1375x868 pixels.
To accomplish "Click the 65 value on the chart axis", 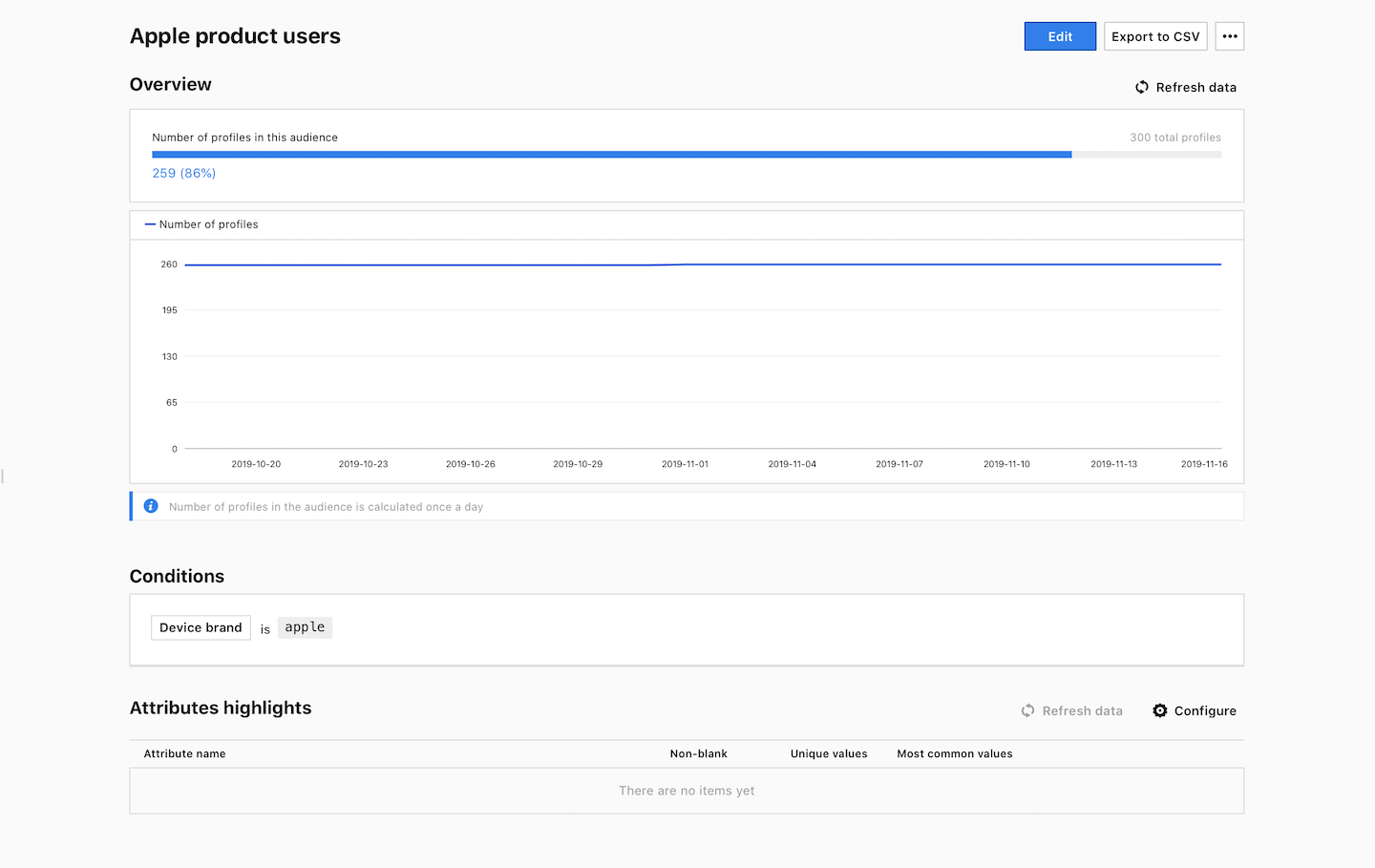I will [172, 402].
